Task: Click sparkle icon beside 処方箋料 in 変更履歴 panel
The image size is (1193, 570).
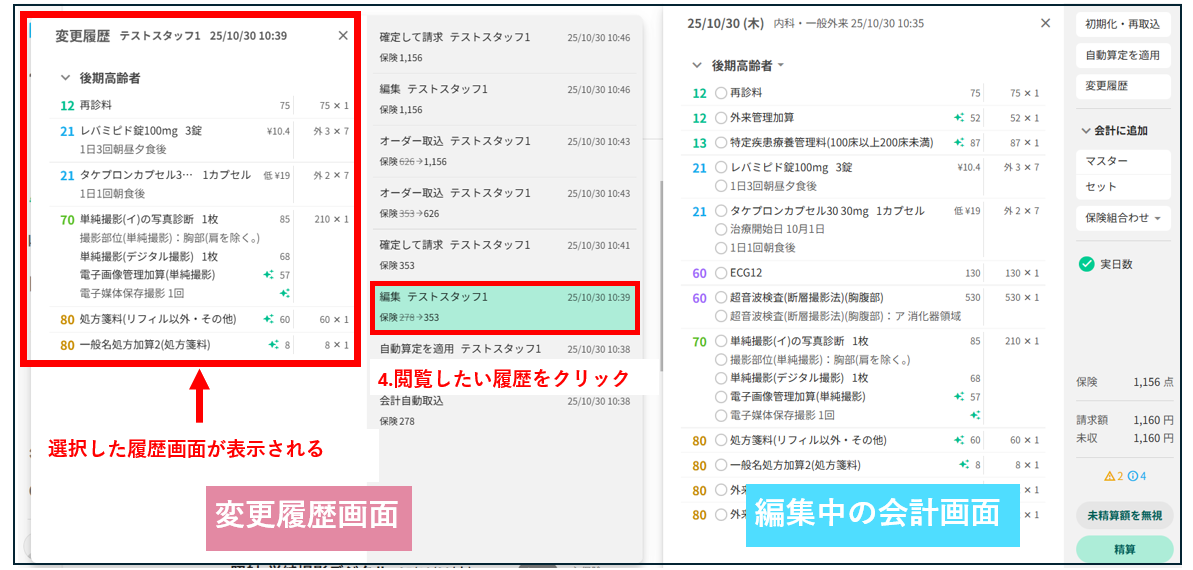Action: click(269, 320)
